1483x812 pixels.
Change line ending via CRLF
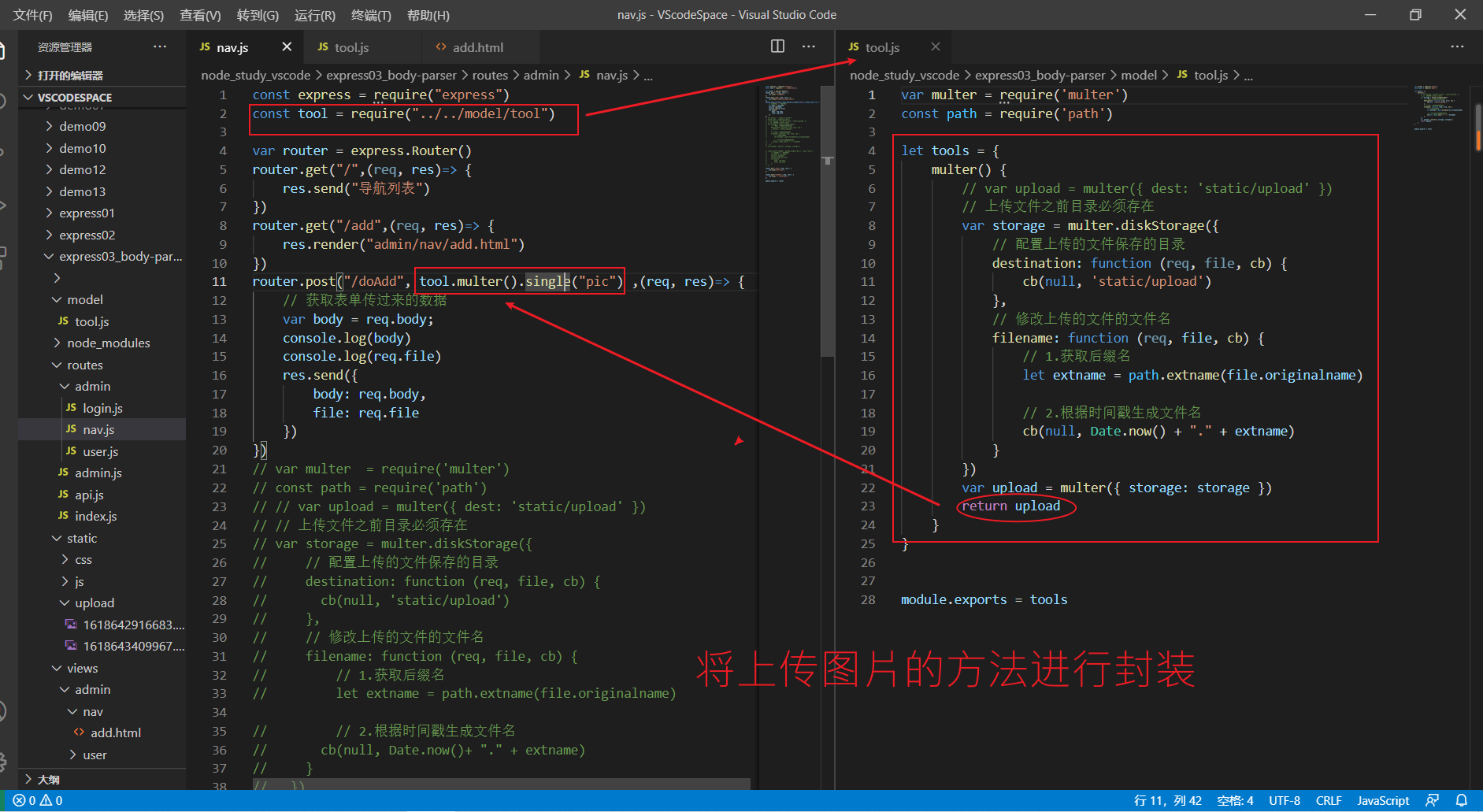coord(1329,800)
